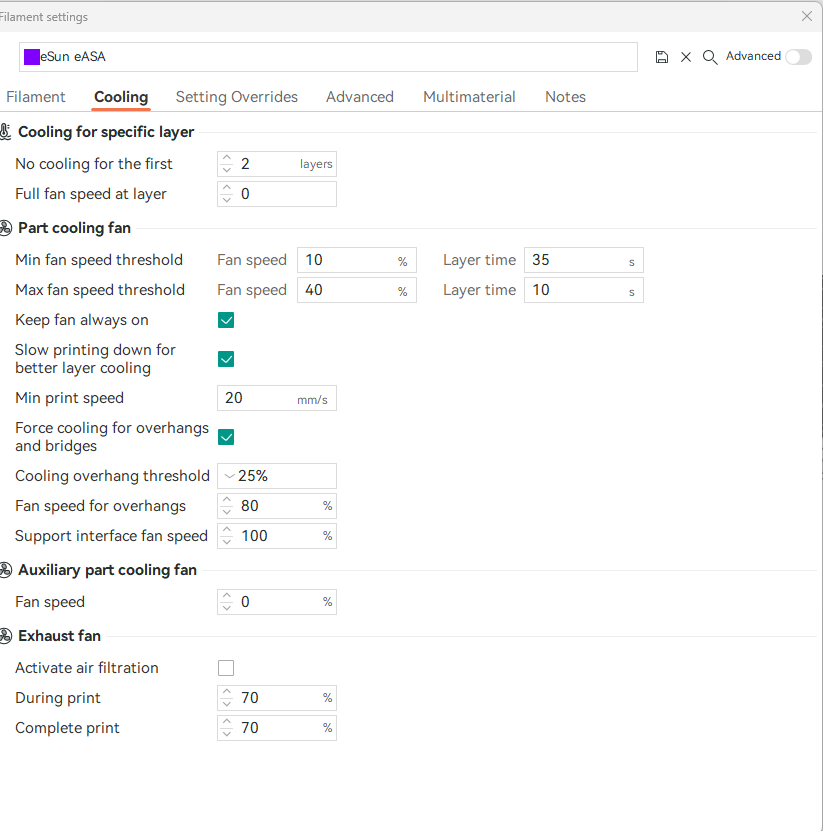This screenshot has height=831, width=823.
Task: Open Cooling overhang threshold dropdown
Action: pyautogui.click(x=230, y=476)
